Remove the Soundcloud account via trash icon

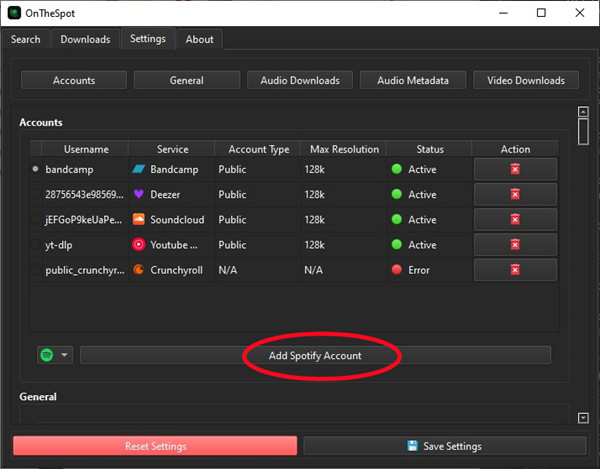point(515,219)
